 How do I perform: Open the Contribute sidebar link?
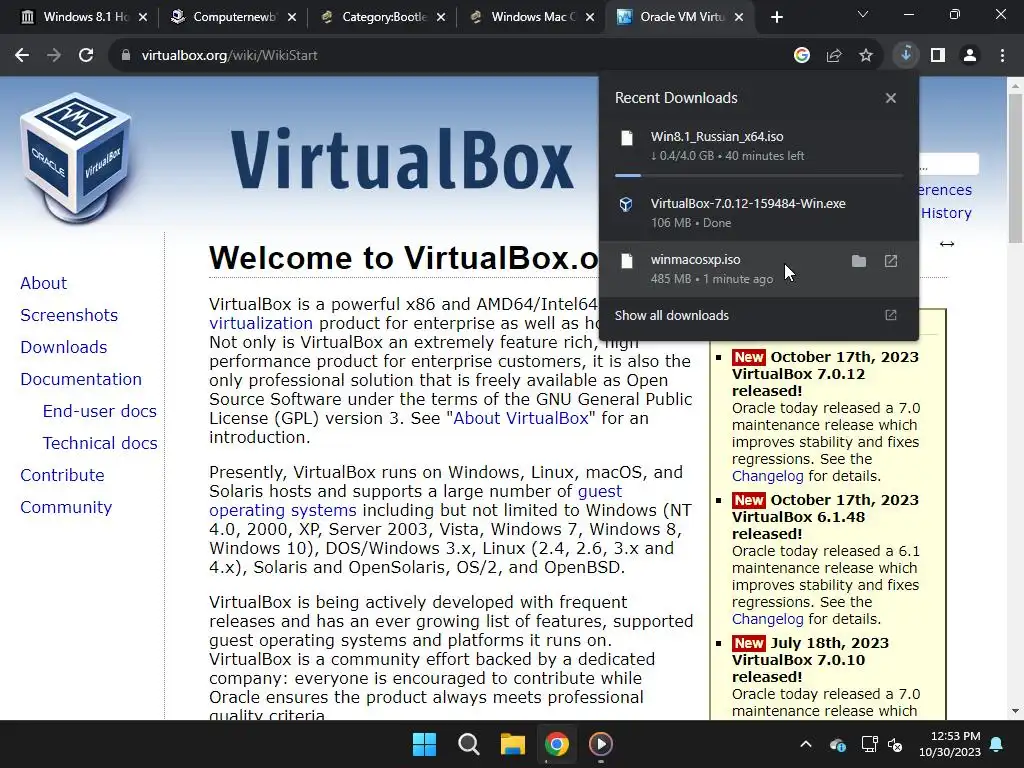click(62, 475)
